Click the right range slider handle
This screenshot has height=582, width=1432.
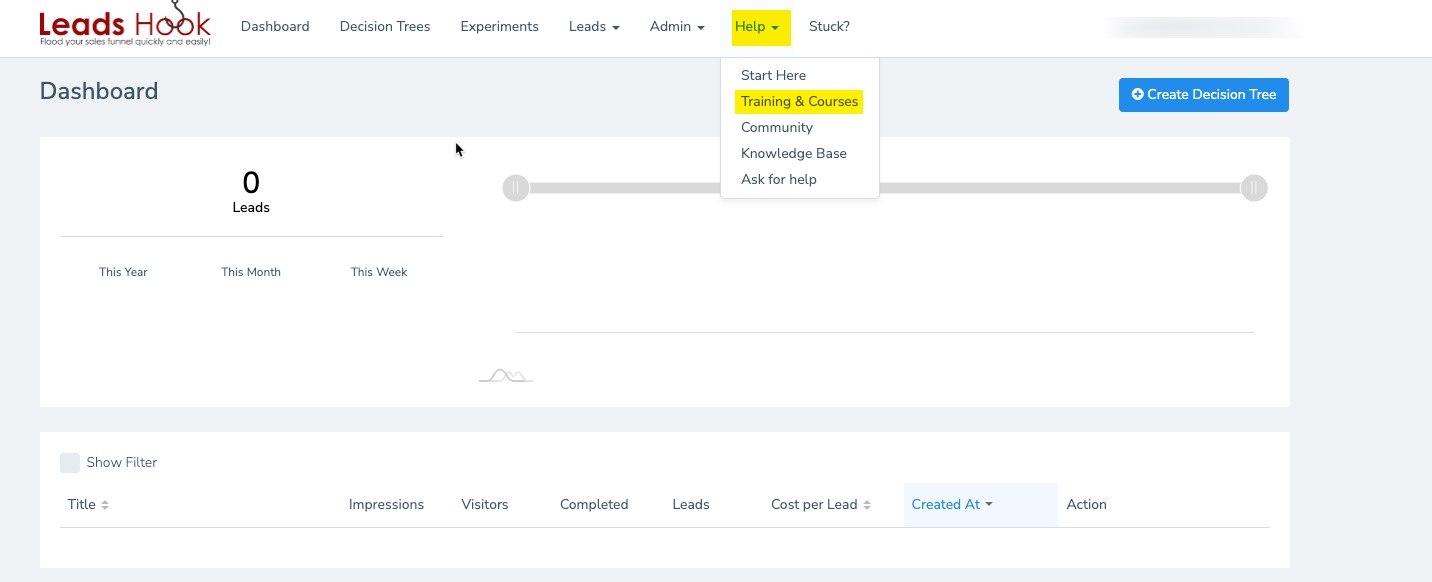(1254, 188)
